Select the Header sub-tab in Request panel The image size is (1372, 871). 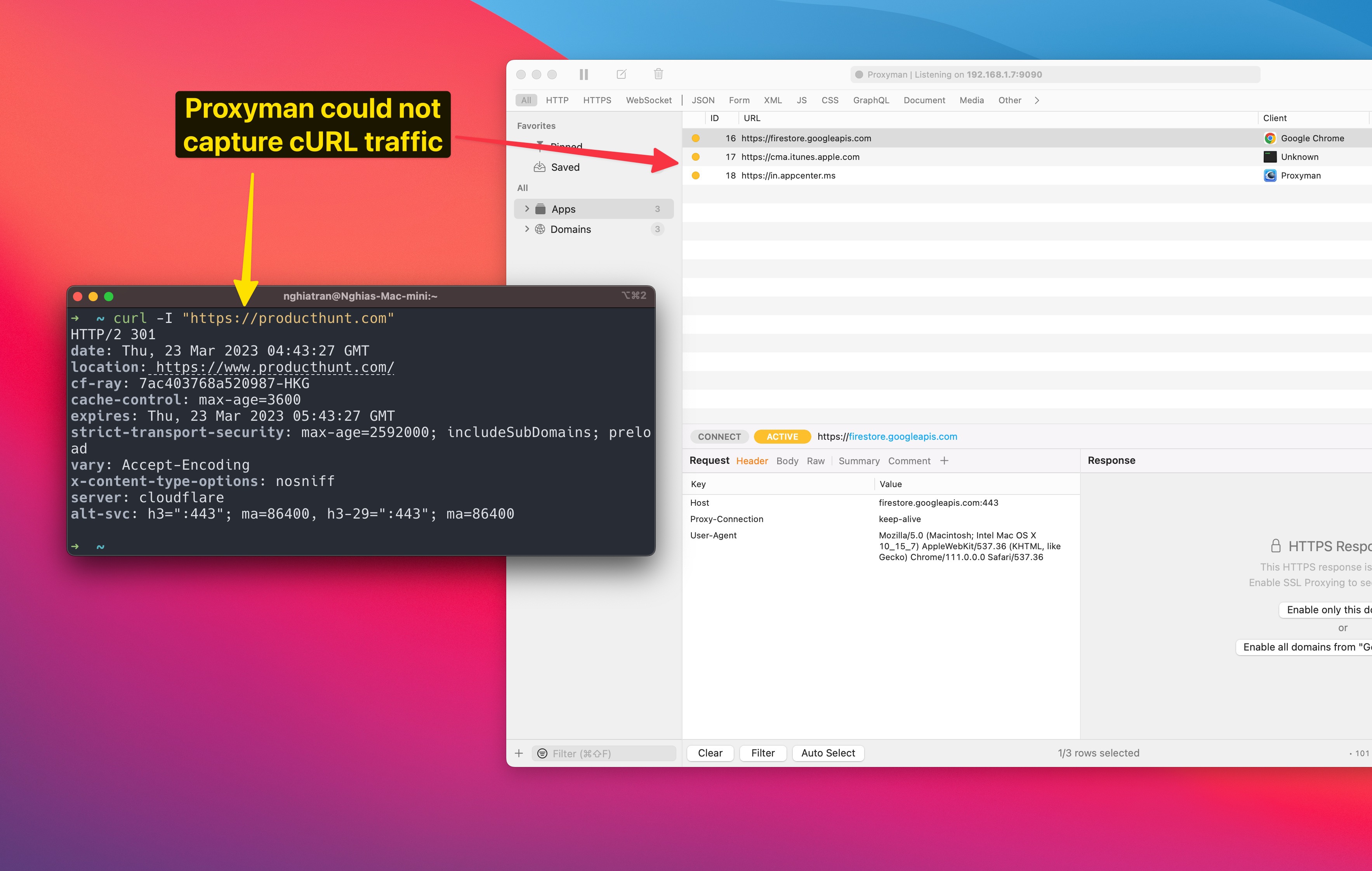(x=750, y=461)
